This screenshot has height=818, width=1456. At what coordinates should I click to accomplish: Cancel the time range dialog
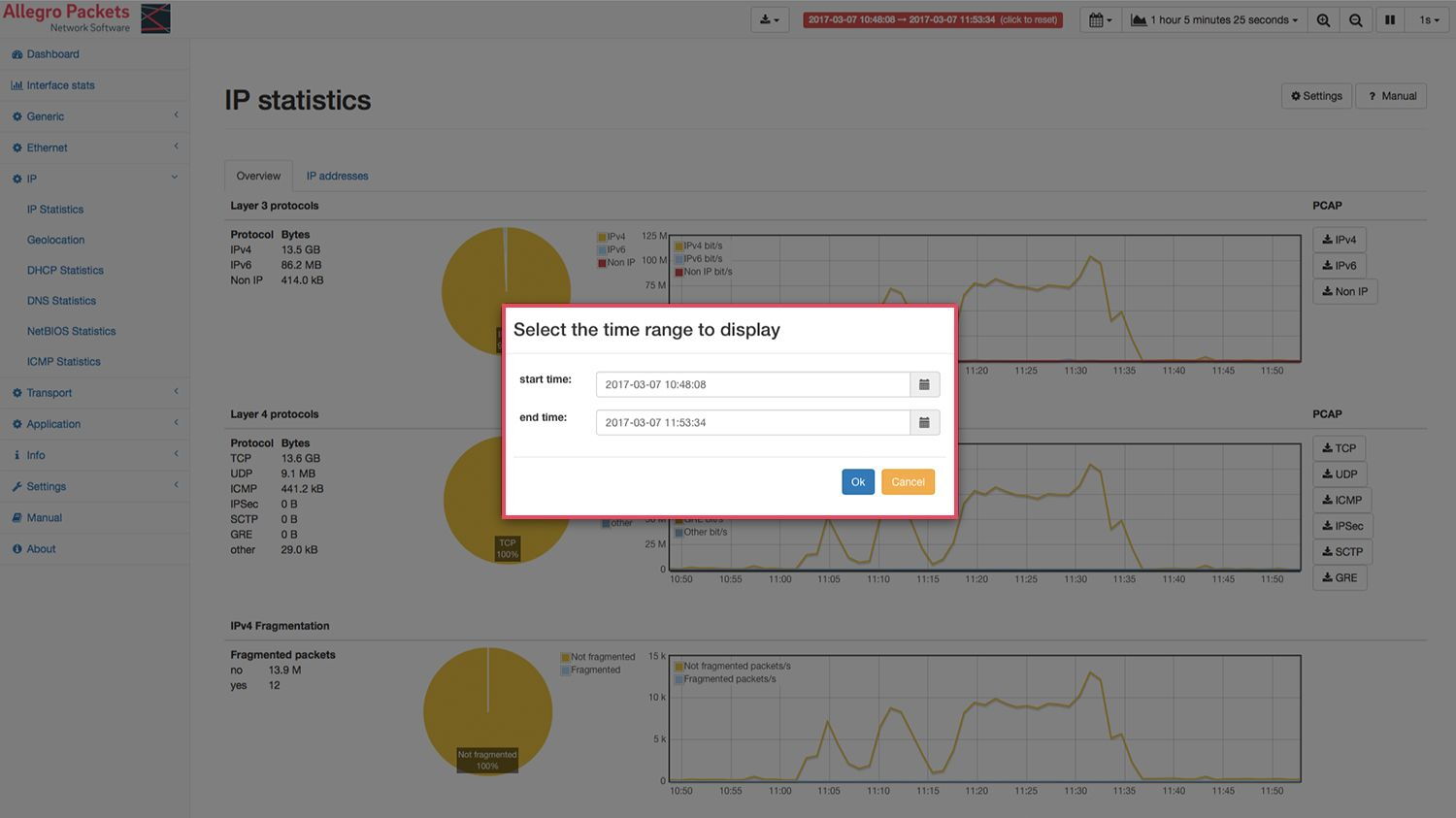point(908,482)
